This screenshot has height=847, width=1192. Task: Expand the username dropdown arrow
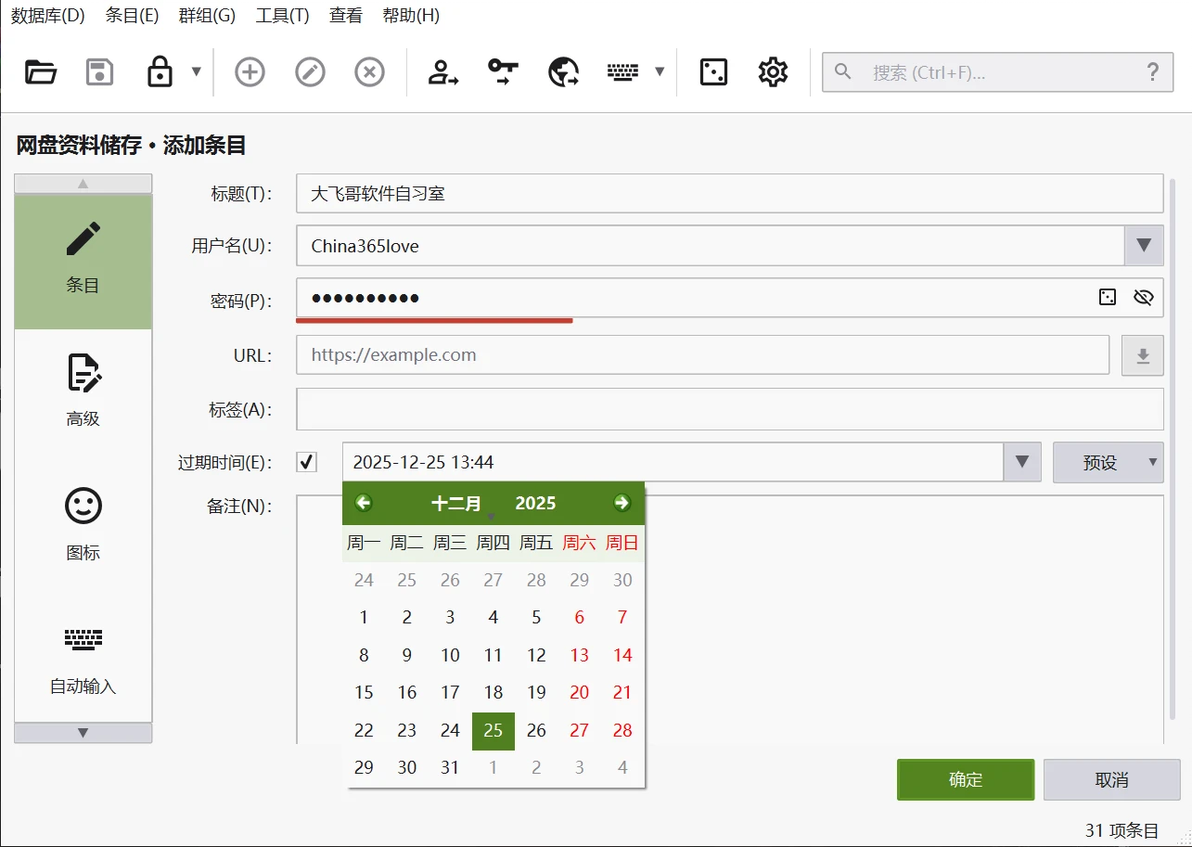click(1143, 246)
